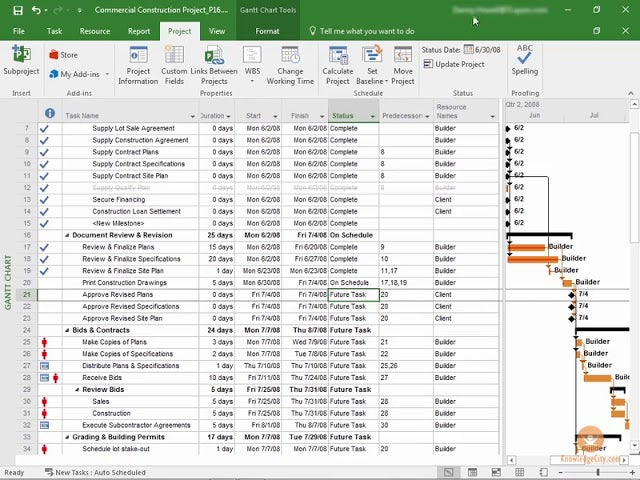Click the zoom out minus button
The height and width of the screenshot is (480, 640).
pos(560,472)
